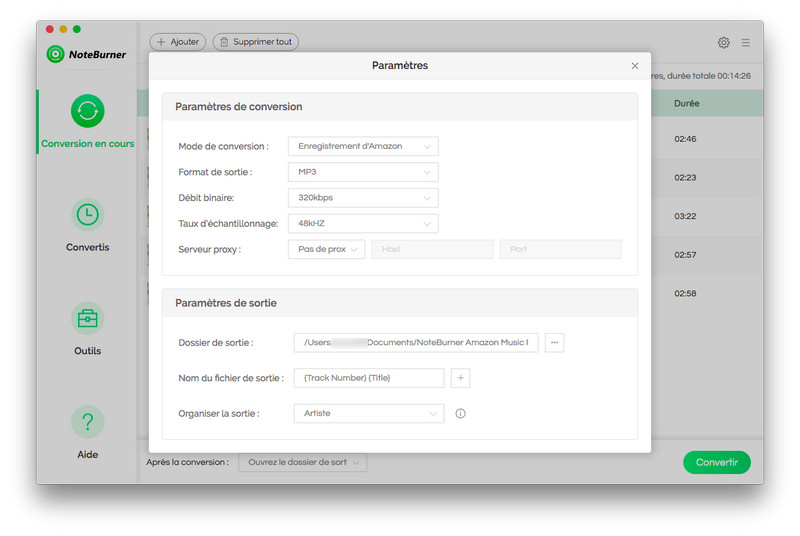This screenshot has height=536, width=800.
Task: Click the Ajouter button
Action: click(x=178, y=42)
